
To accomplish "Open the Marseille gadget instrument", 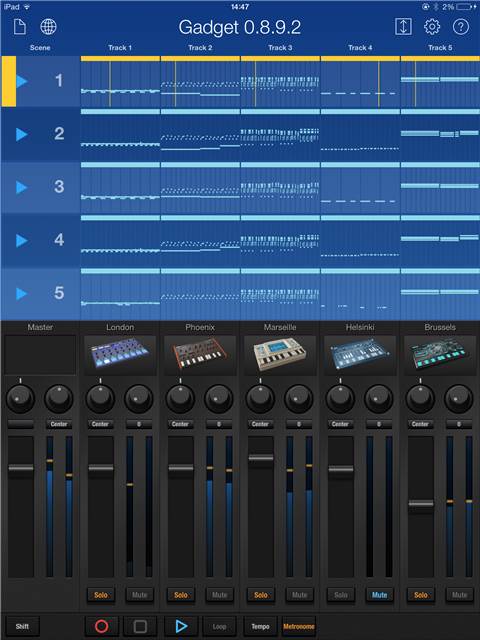I will [280, 355].
